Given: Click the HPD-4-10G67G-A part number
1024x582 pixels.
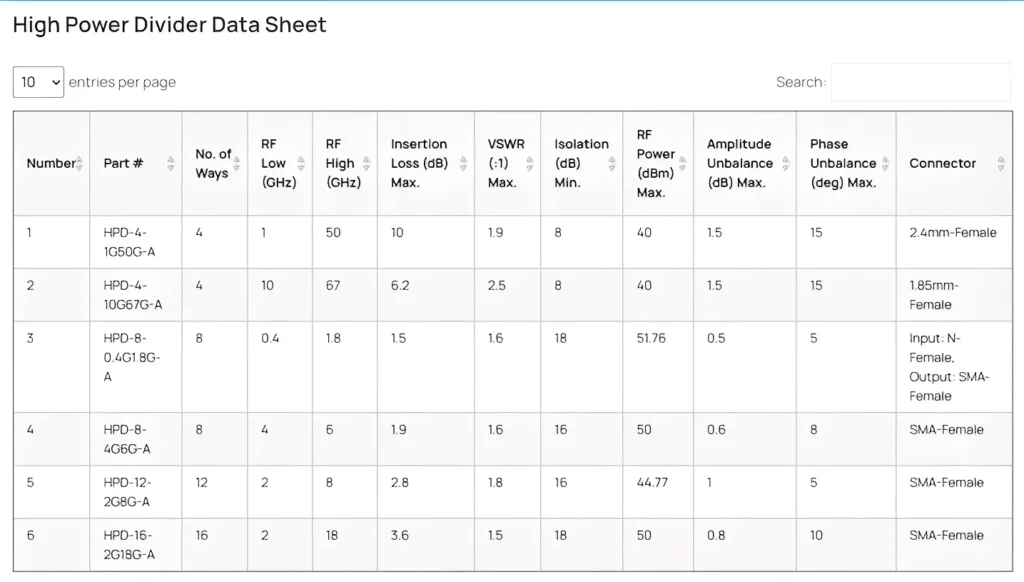Looking at the screenshot, I should (132, 295).
